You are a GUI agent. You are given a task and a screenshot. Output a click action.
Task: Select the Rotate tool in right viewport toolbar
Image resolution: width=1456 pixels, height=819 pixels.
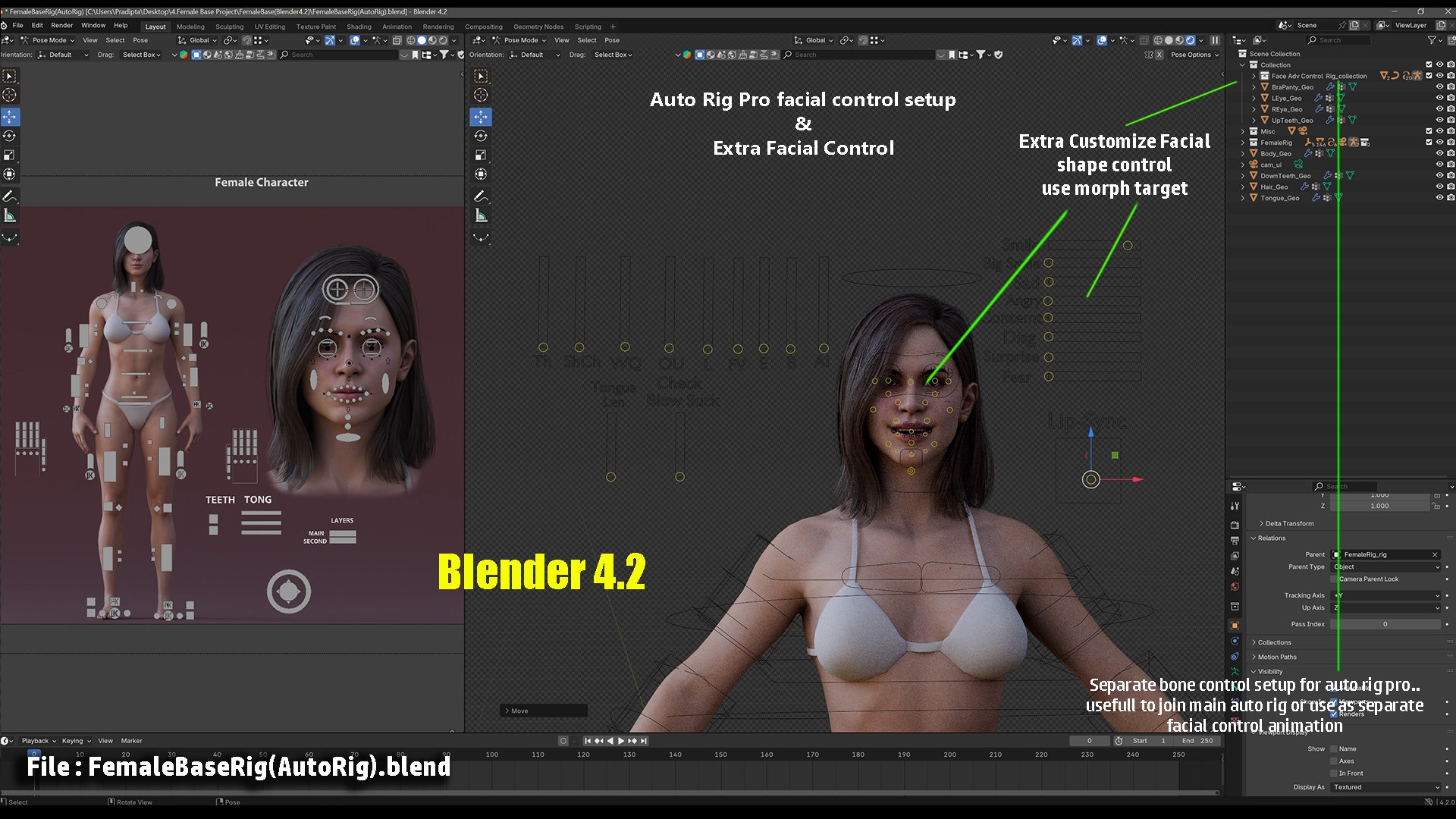point(481,136)
